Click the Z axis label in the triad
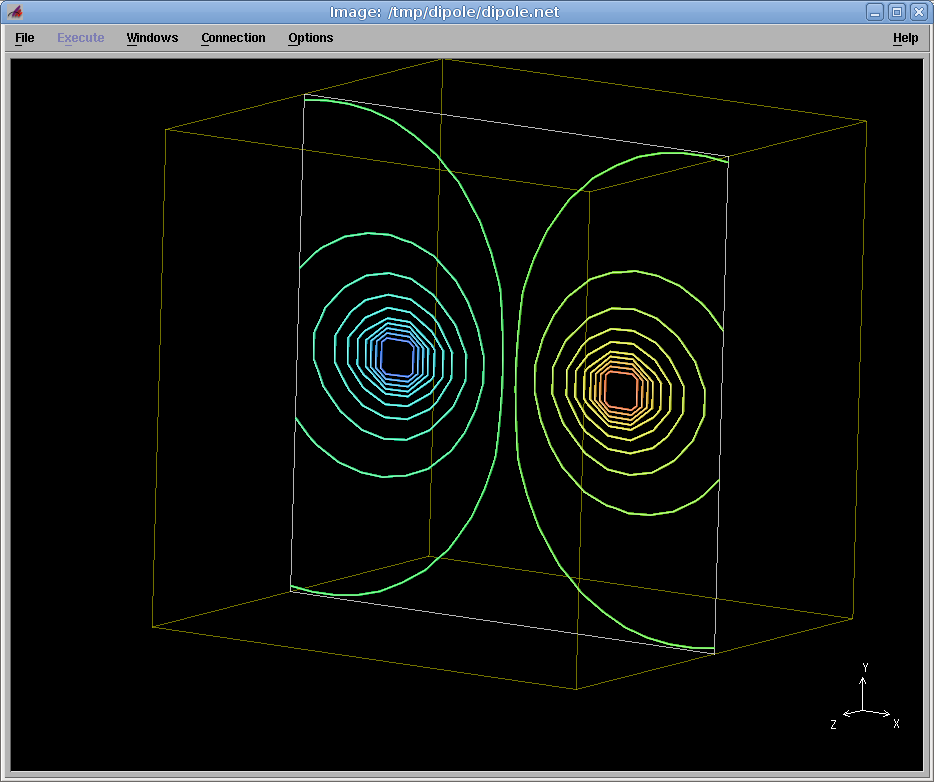Viewport: 934px width, 782px height. pyautogui.click(x=833, y=724)
